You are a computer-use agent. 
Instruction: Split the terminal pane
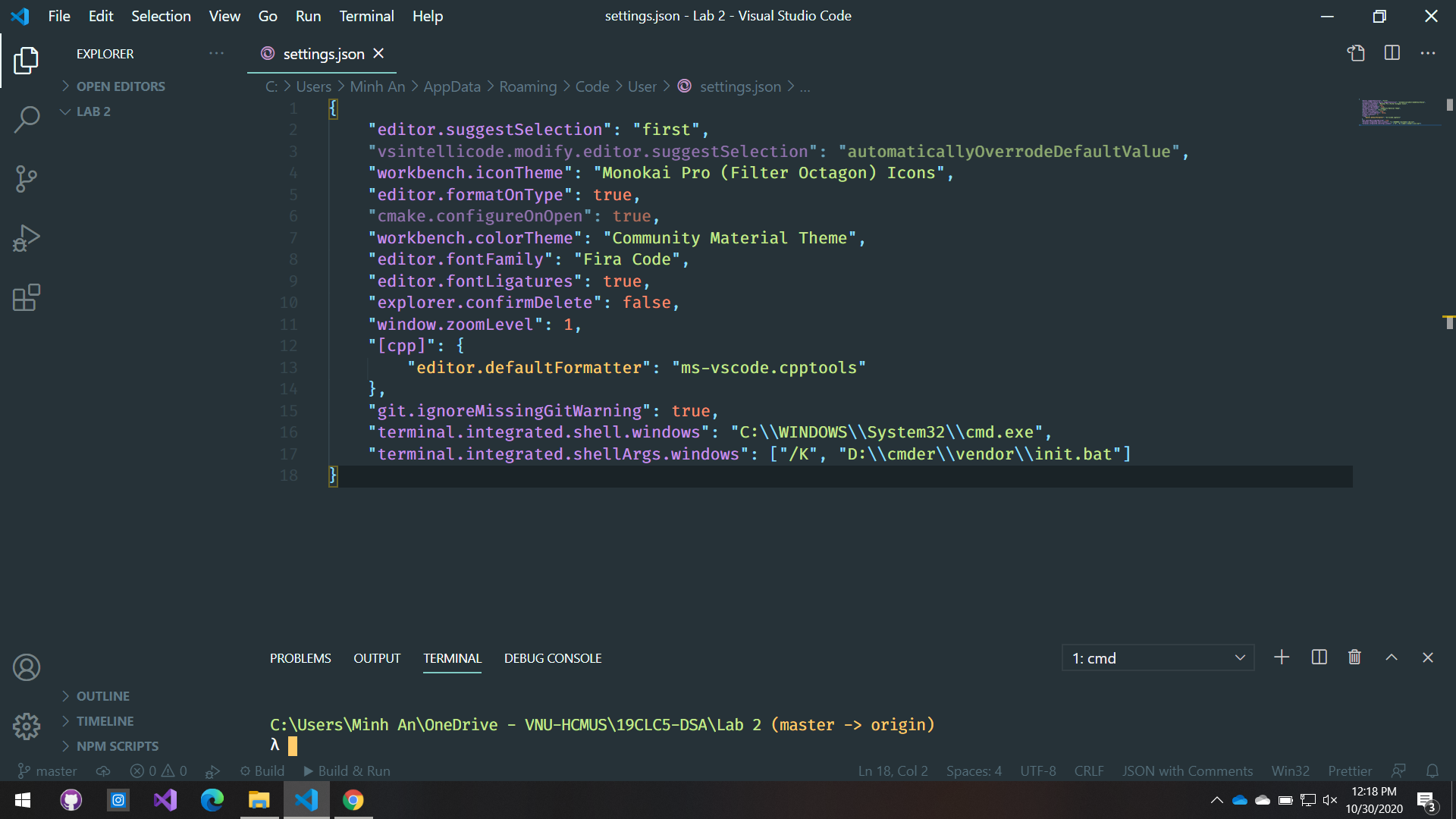coord(1319,657)
